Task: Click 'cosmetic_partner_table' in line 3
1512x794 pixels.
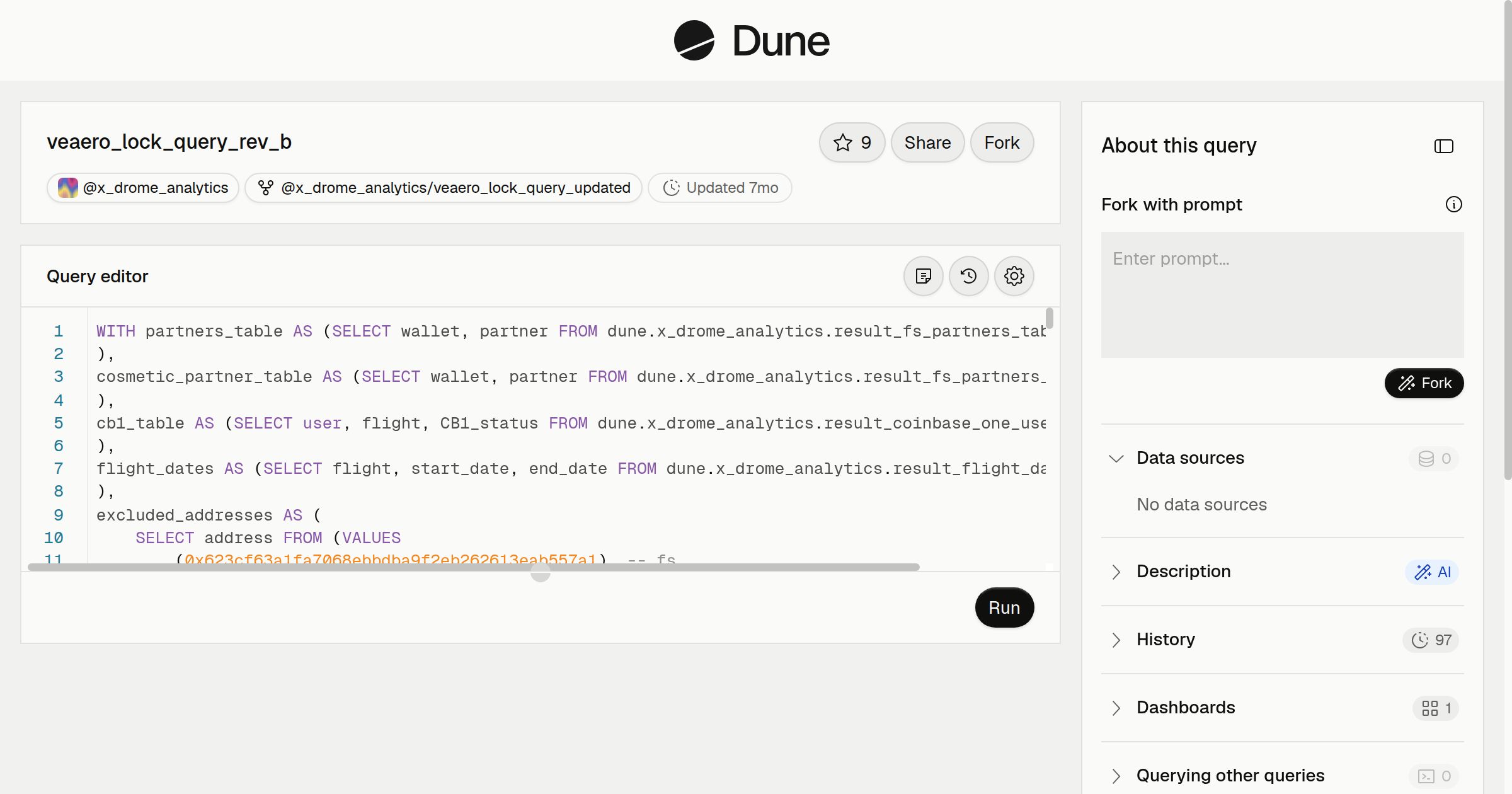Action: (x=204, y=377)
